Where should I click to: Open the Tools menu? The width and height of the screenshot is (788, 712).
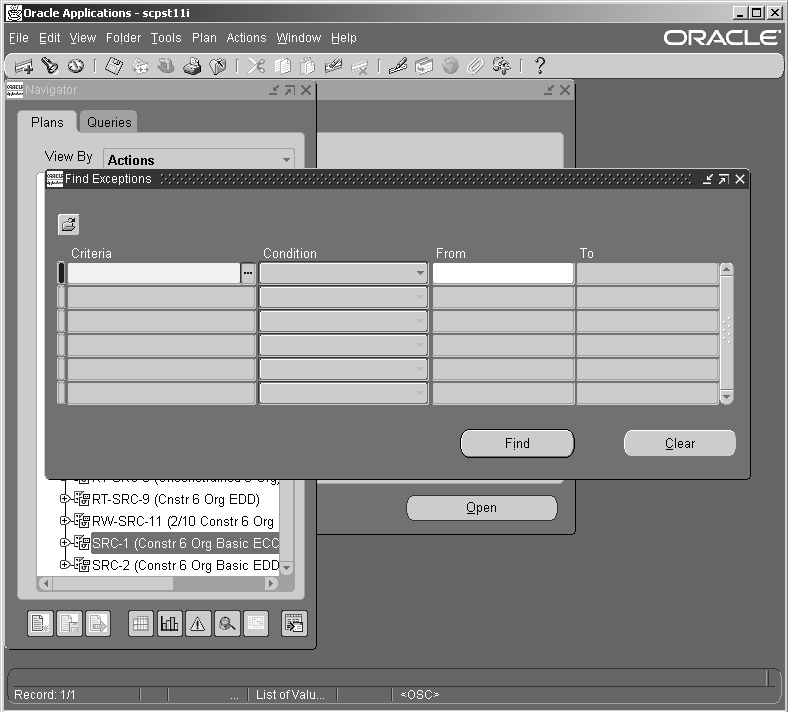click(166, 38)
